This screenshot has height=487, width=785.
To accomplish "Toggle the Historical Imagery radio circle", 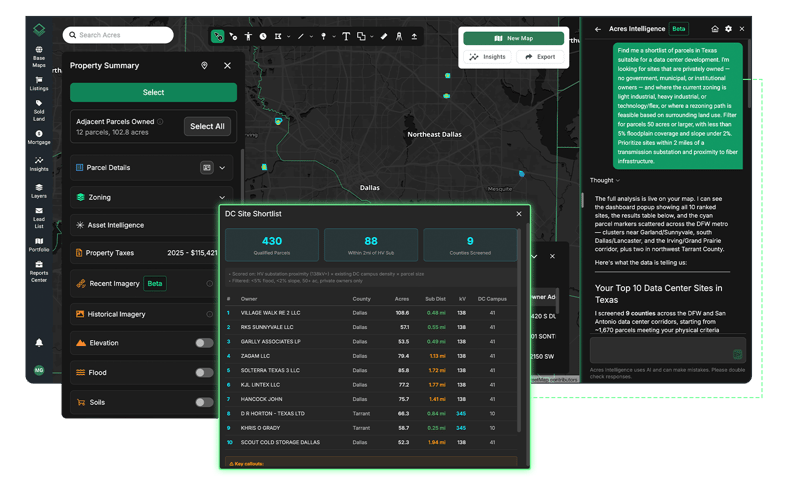I will 209,314.
